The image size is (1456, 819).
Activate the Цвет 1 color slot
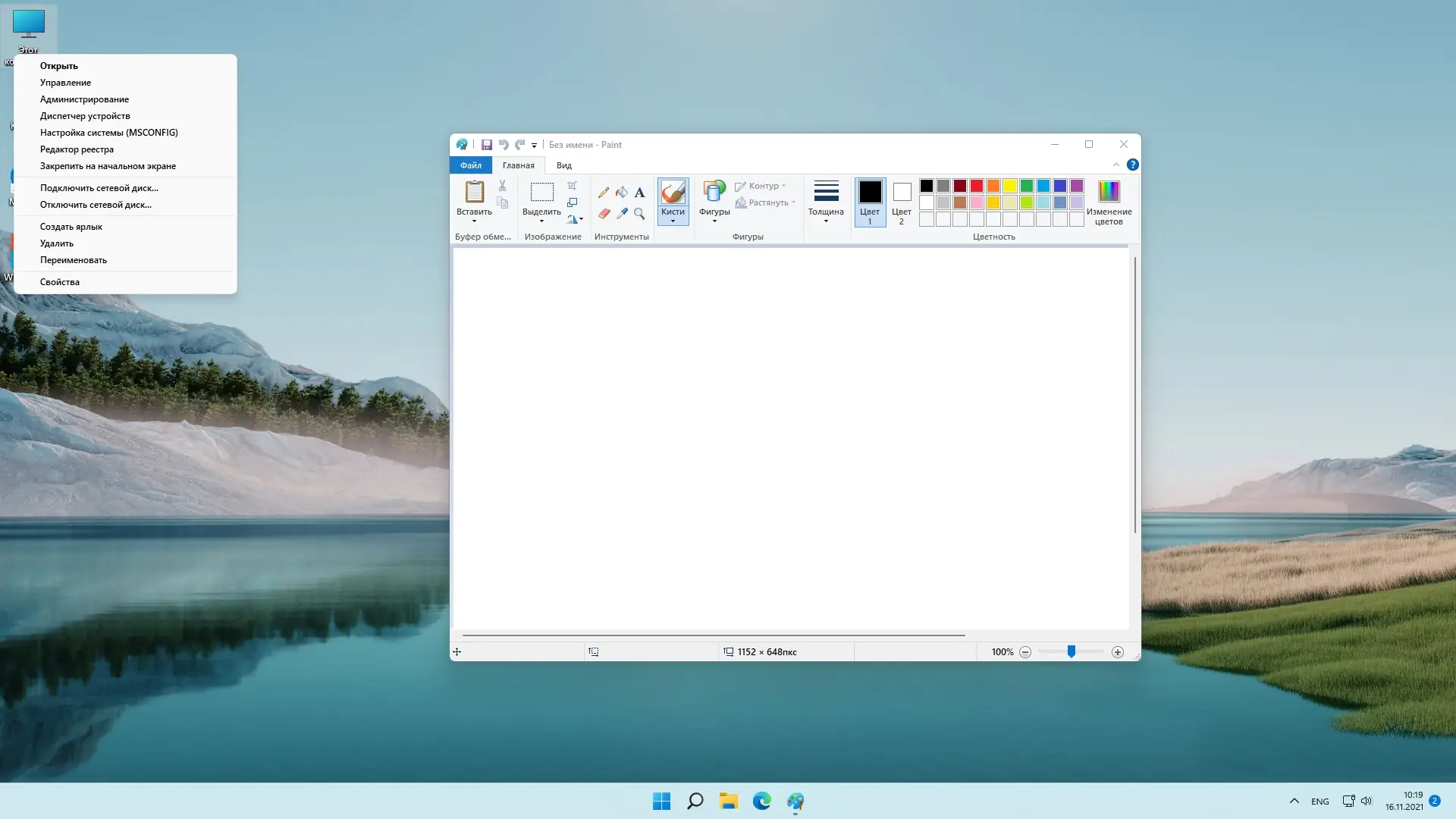pyautogui.click(x=870, y=201)
